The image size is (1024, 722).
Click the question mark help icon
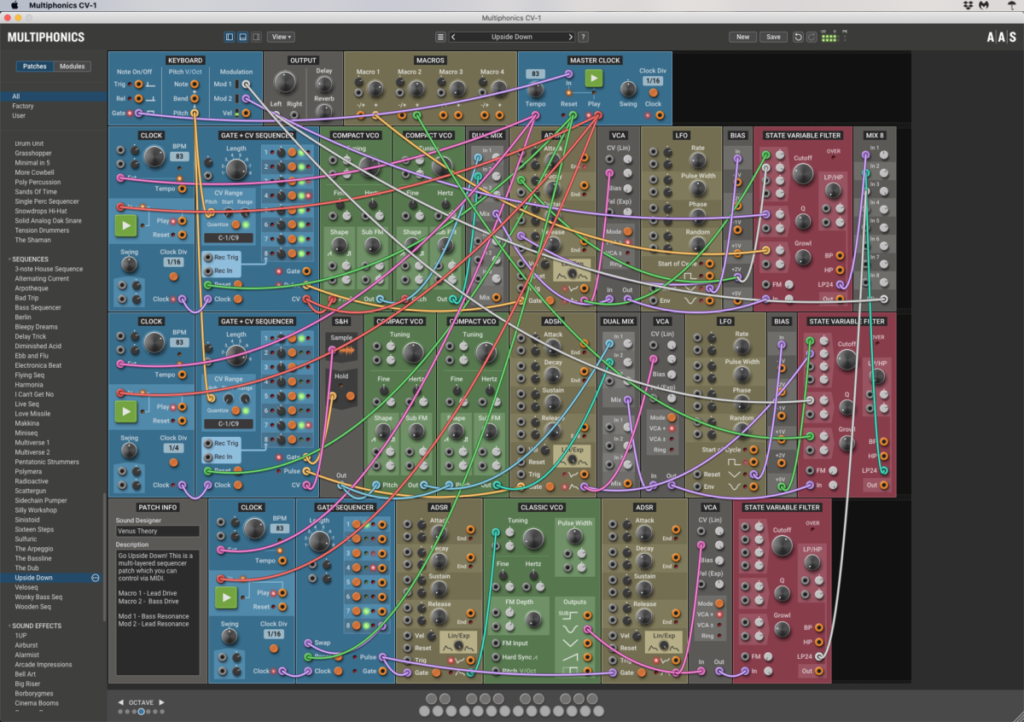(583, 37)
